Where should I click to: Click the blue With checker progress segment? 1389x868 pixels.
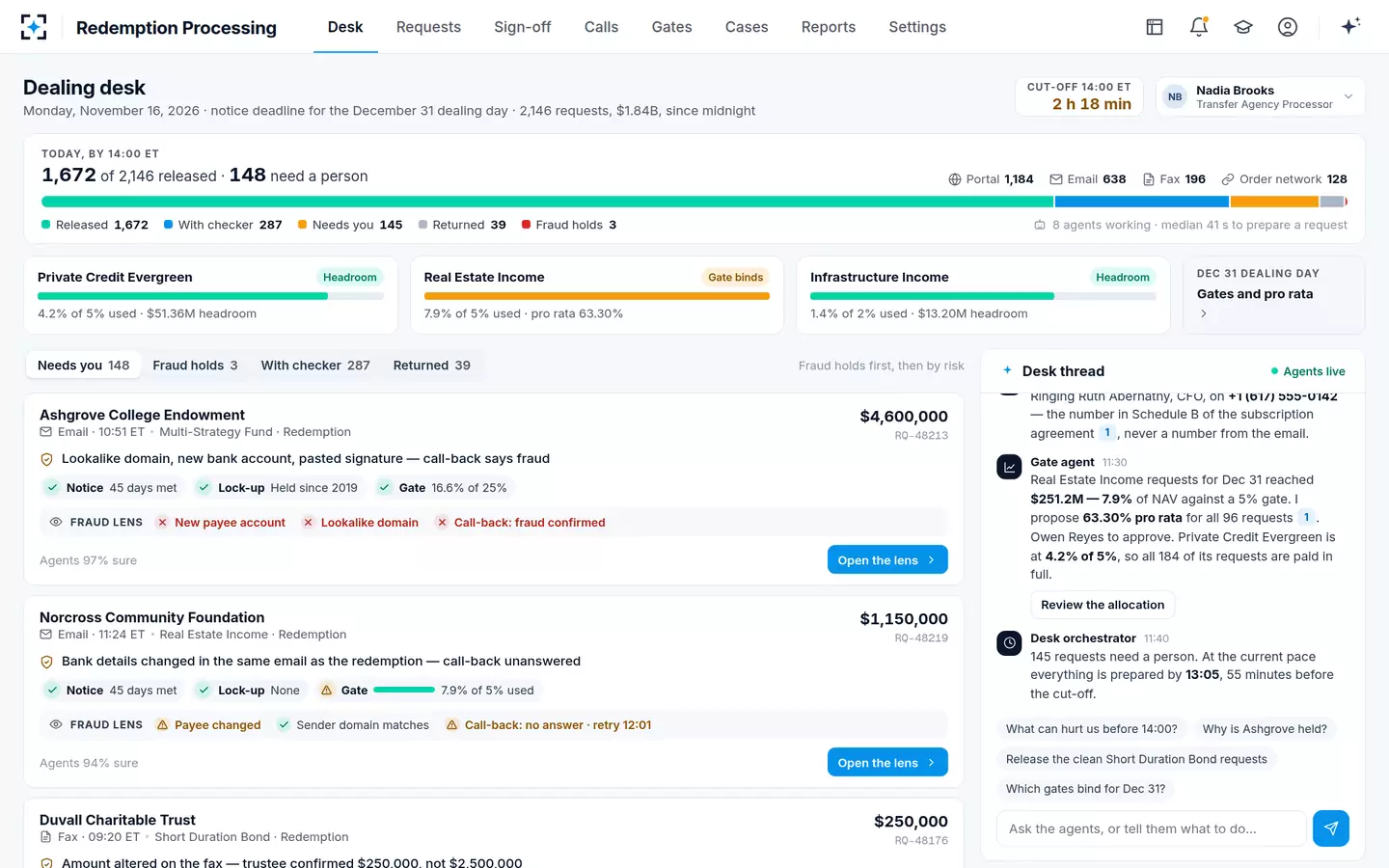tap(1141, 202)
